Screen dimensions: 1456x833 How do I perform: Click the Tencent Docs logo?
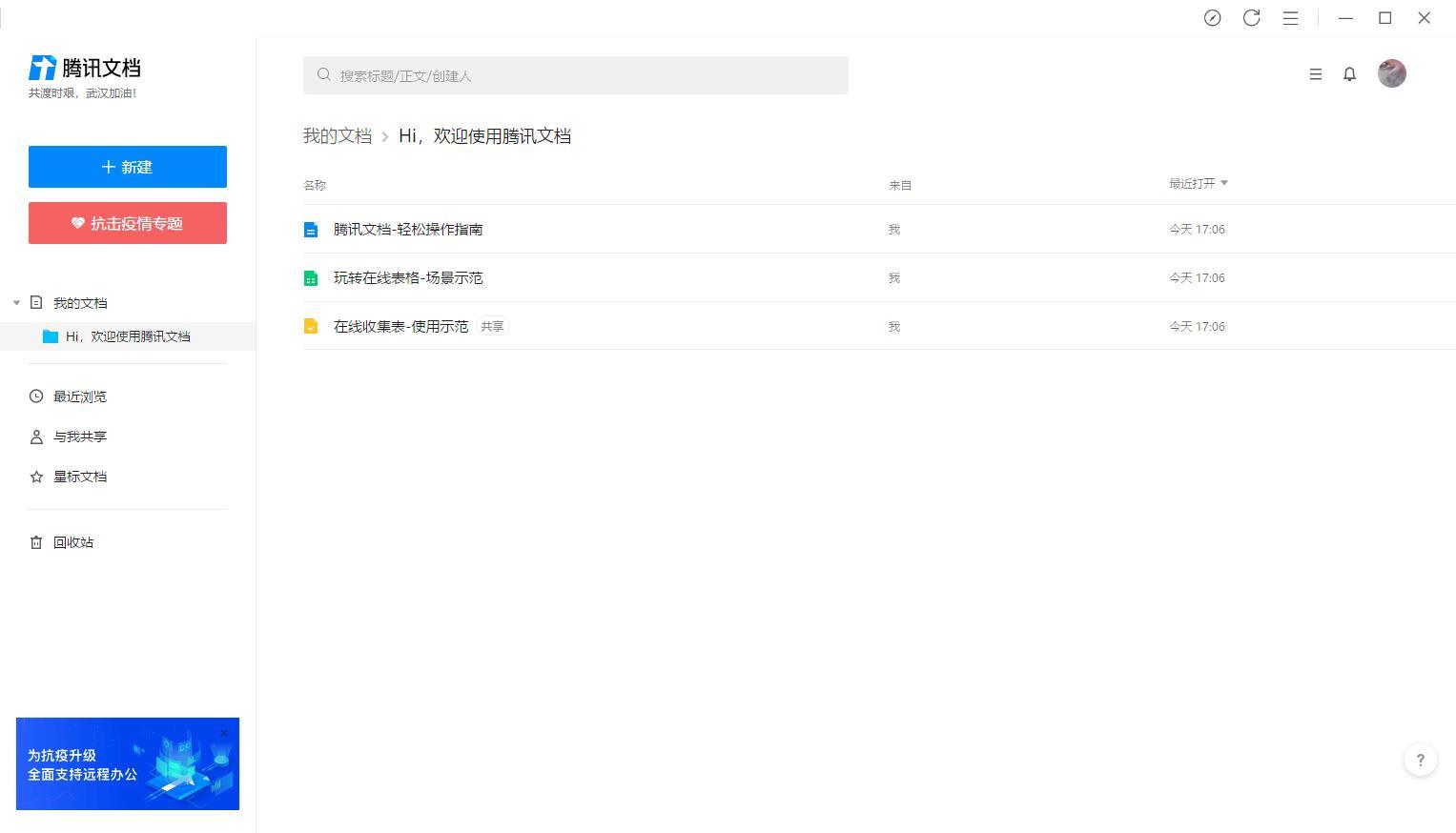[x=85, y=68]
